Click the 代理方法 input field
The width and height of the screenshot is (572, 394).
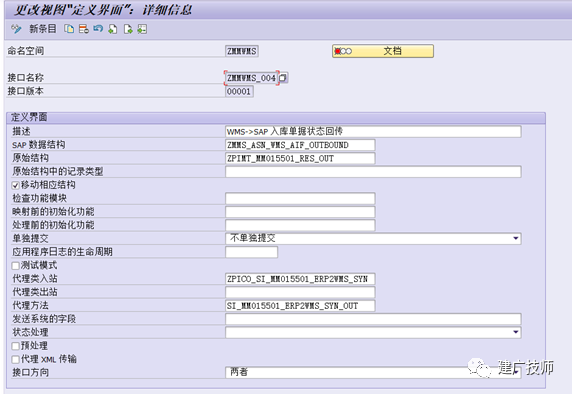(x=300, y=306)
